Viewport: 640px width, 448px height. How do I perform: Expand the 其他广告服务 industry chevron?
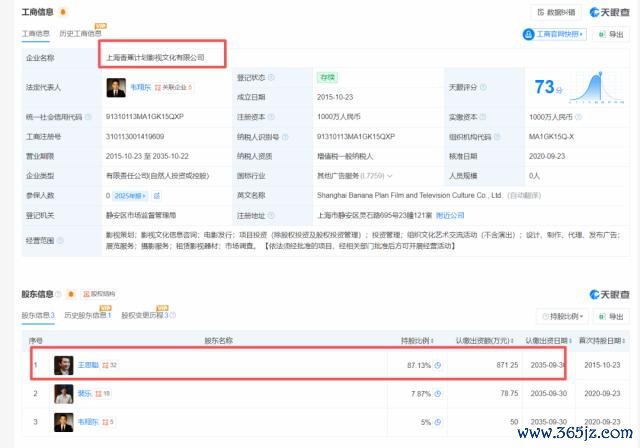pos(389,176)
